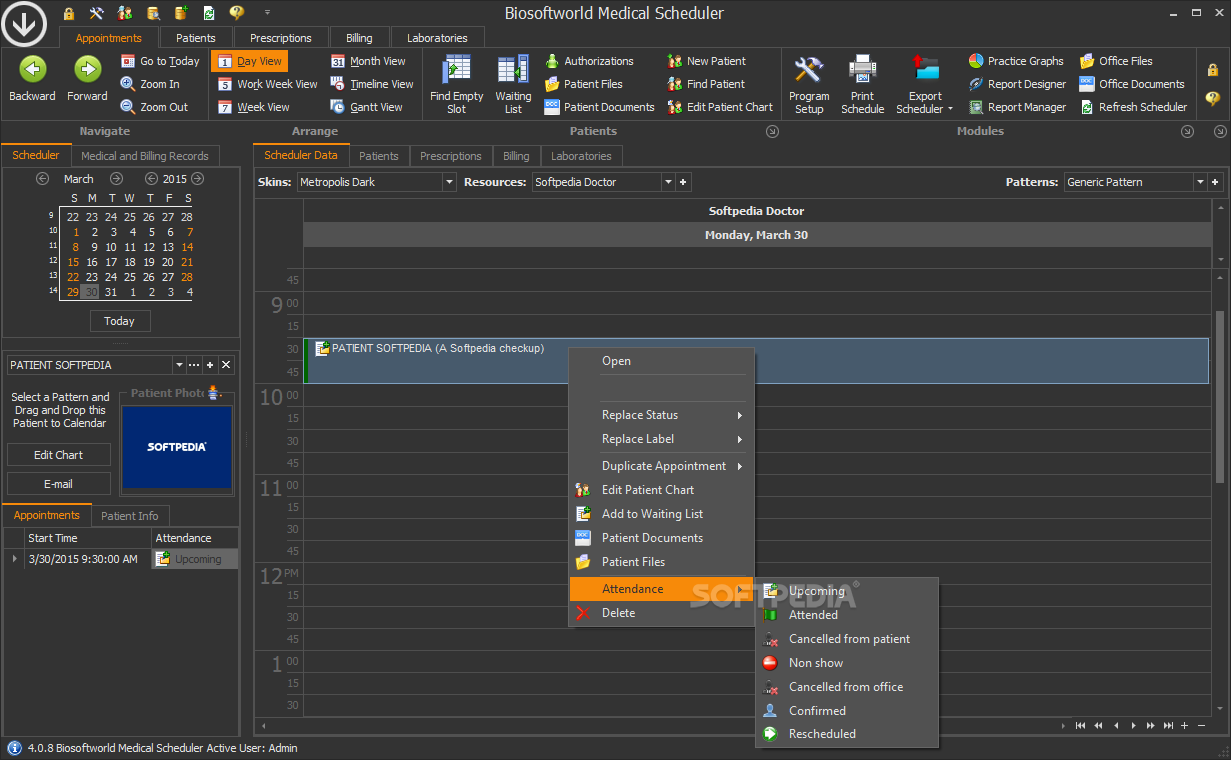This screenshot has height=760, width=1231.
Task: Set attendance to Confirmed
Action: (847, 711)
